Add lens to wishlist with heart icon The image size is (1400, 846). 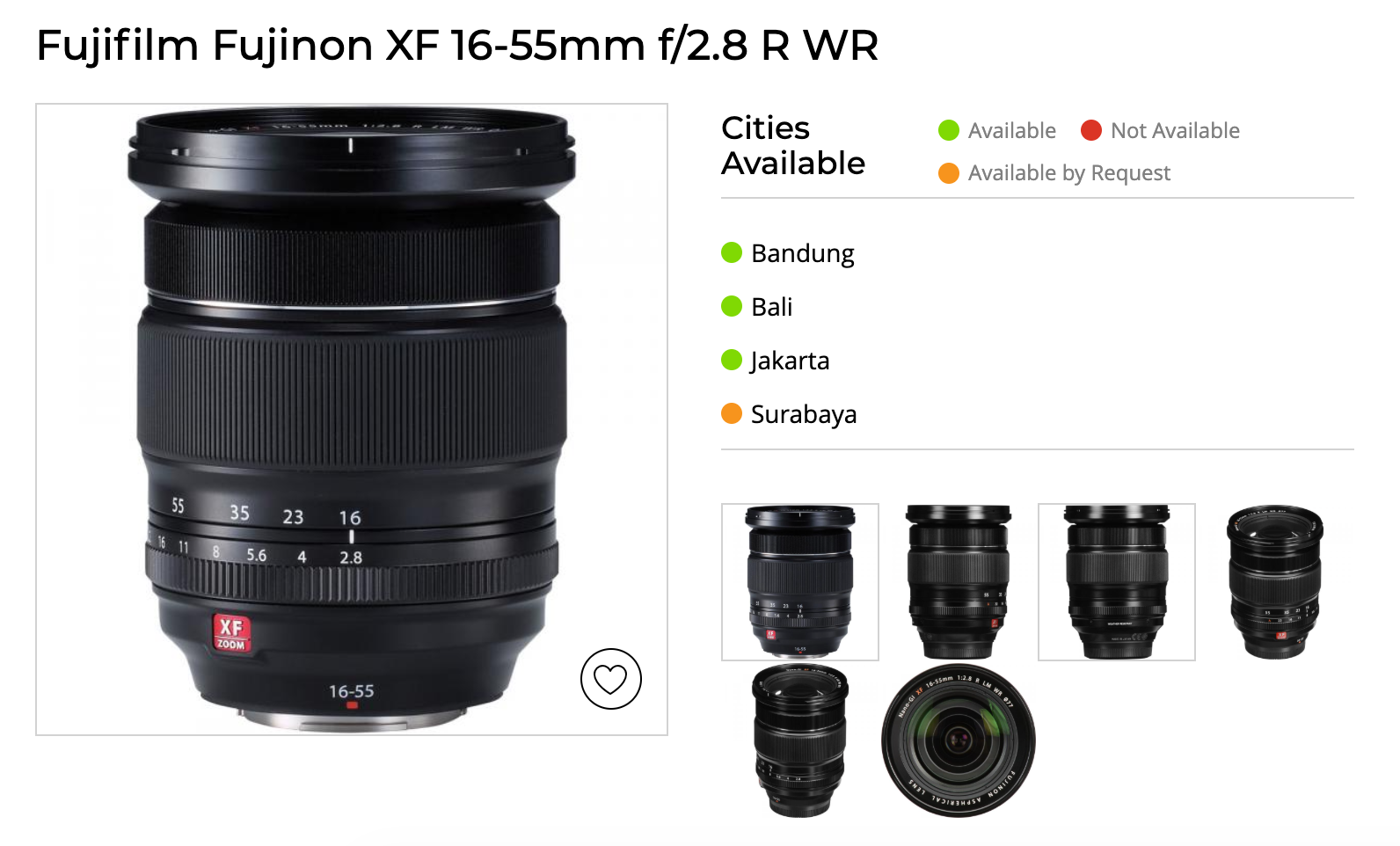(610, 679)
